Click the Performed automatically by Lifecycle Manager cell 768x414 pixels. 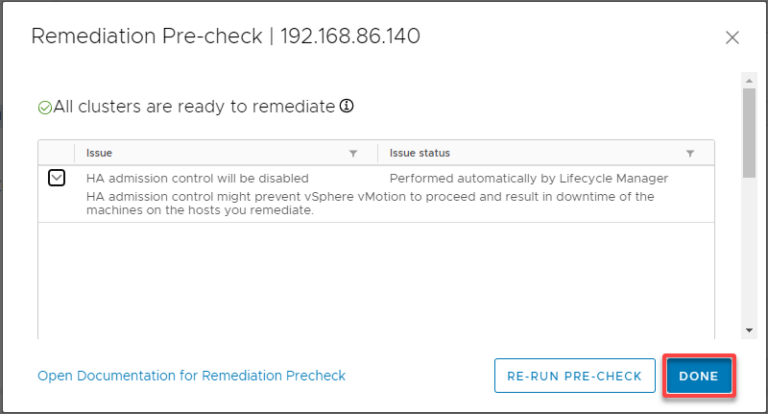[528, 178]
